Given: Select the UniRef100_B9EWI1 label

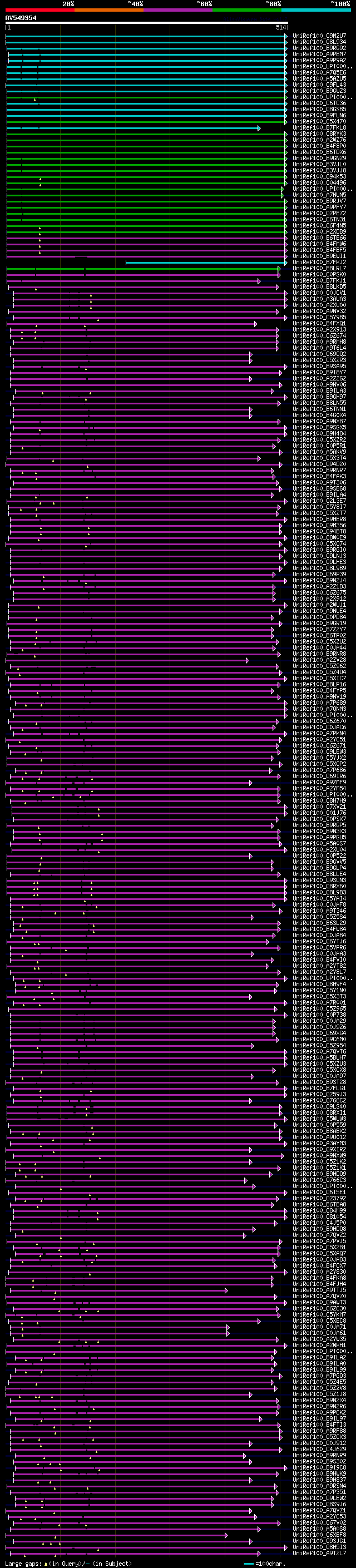Looking at the screenshot, I should pyautogui.click(x=319, y=256).
